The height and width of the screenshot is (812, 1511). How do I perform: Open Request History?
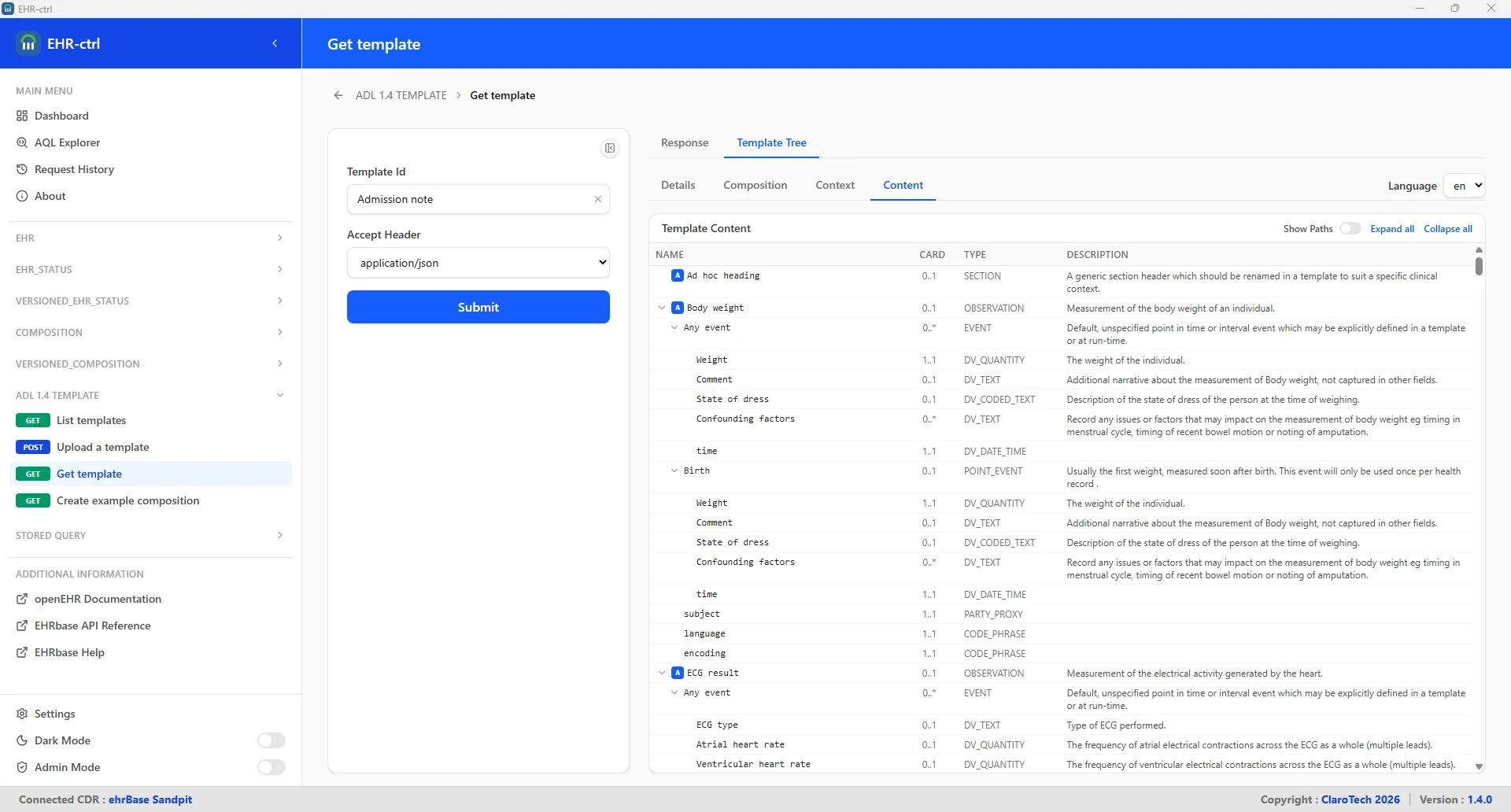tap(74, 169)
